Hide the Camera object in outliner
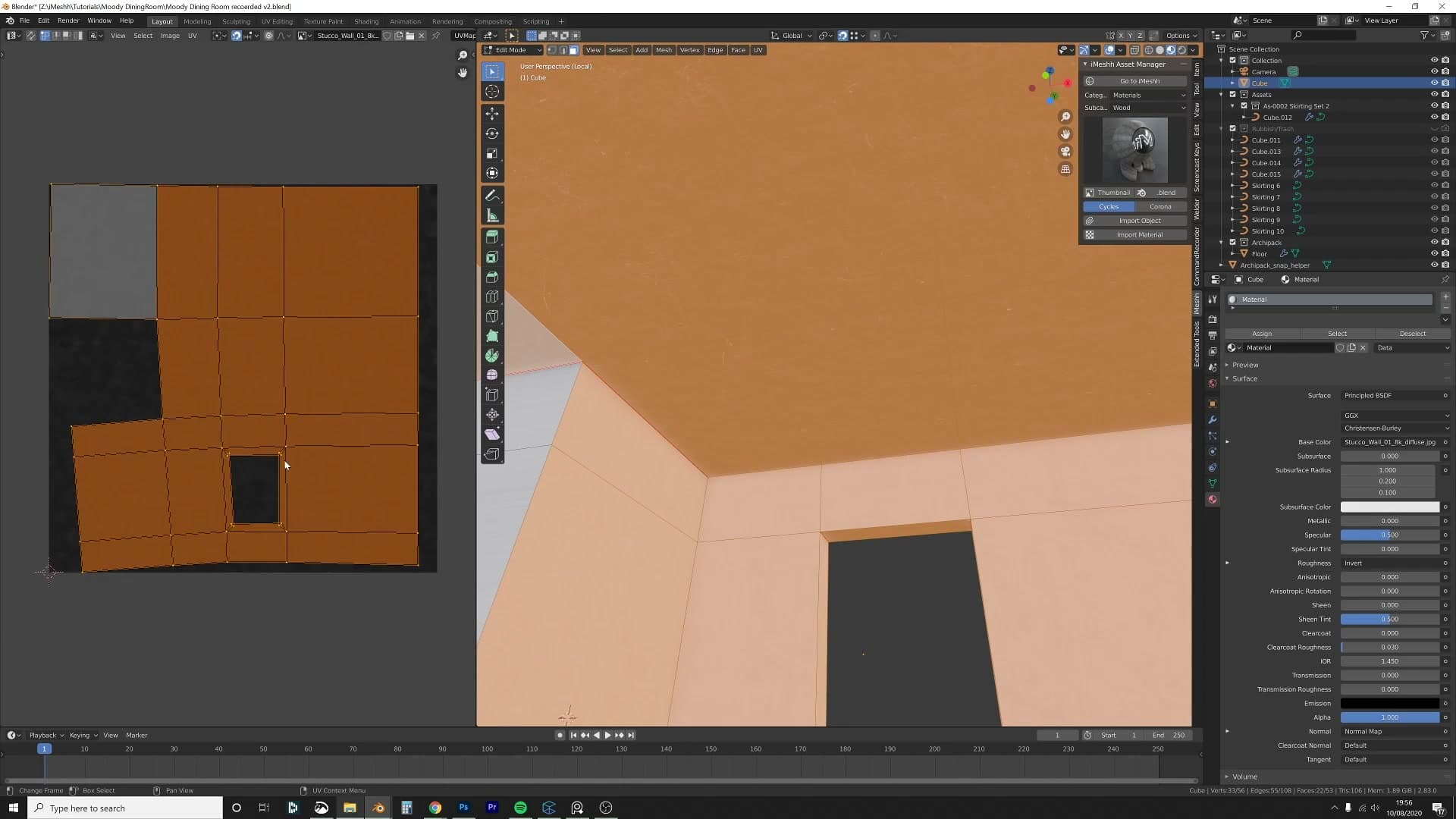1456x819 pixels. coord(1434,71)
